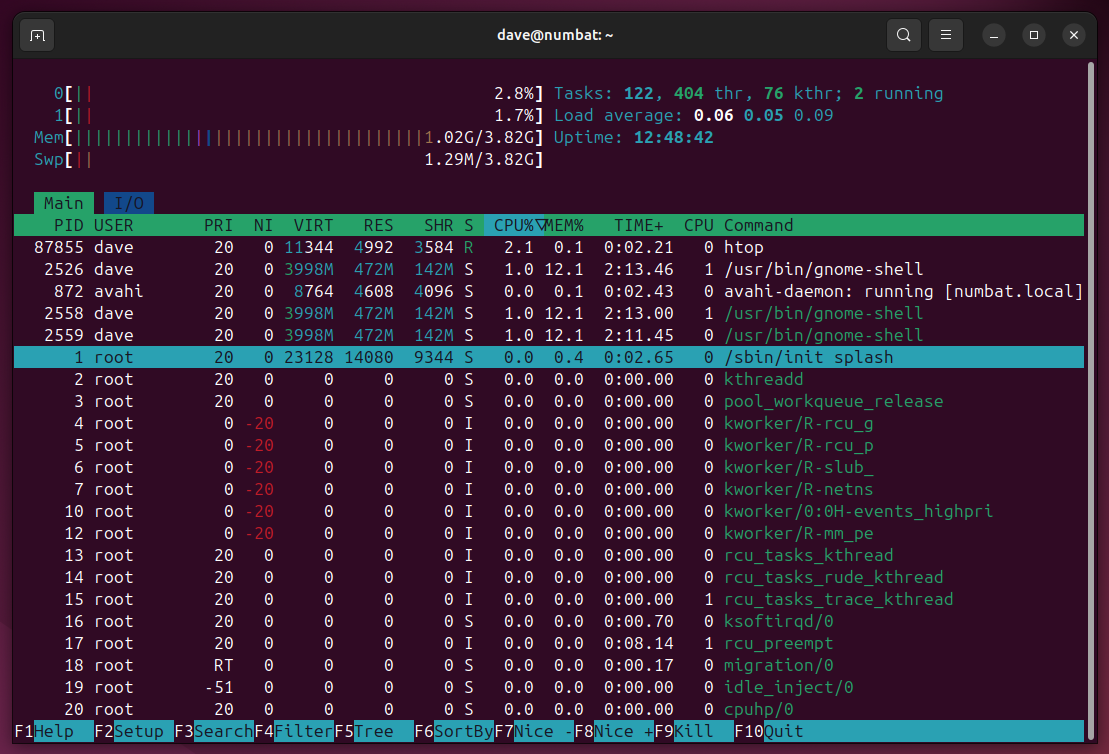Switch to the I/O tab
This screenshot has height=754, width=1109.
click(128, 202)
